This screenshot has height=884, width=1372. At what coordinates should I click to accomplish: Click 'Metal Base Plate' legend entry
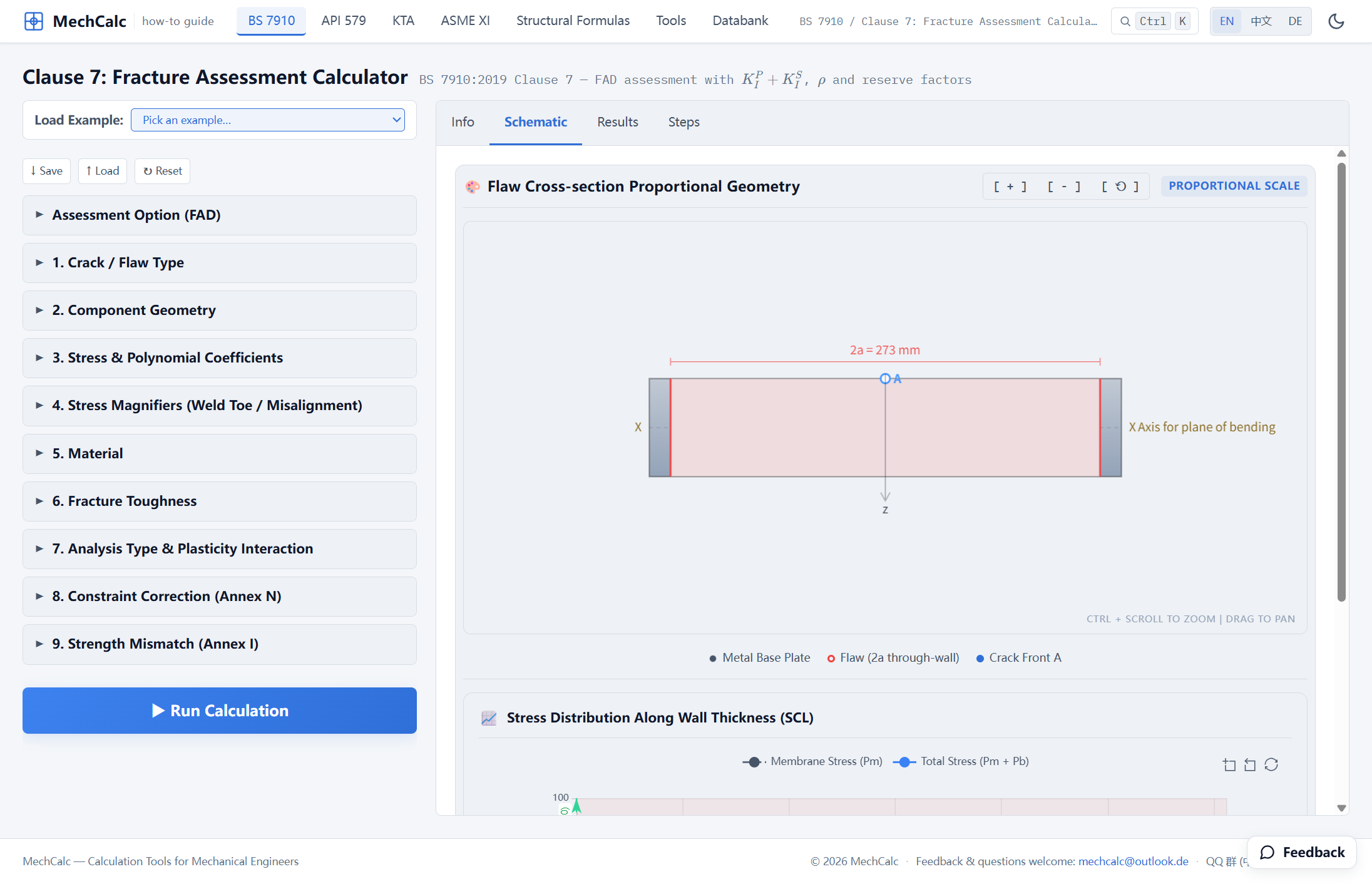(760, 658)
